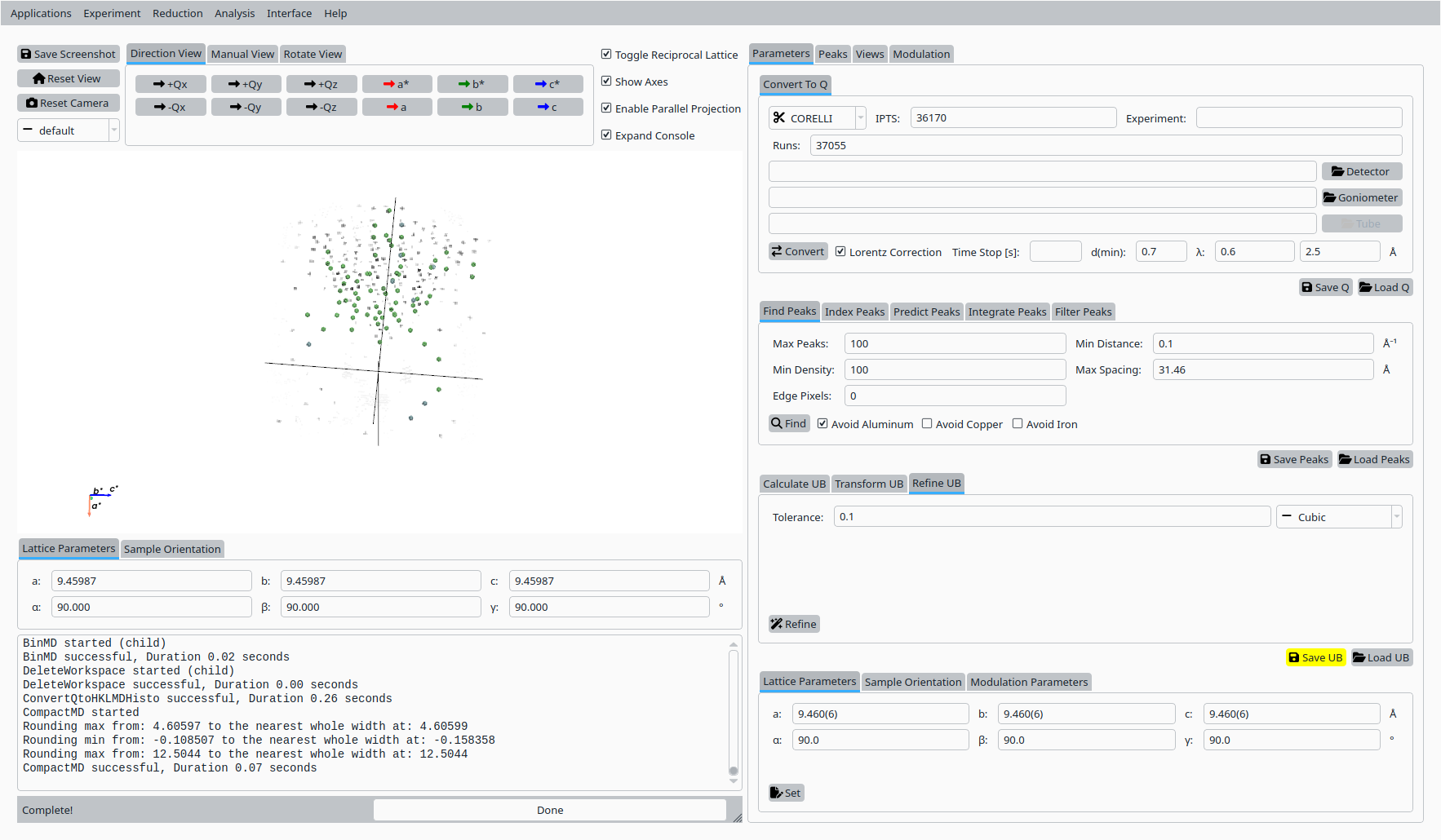Orient view along red a* arrow
Image resolution: width=1441 pixels, height=840 pixels.
coord(397,84)
